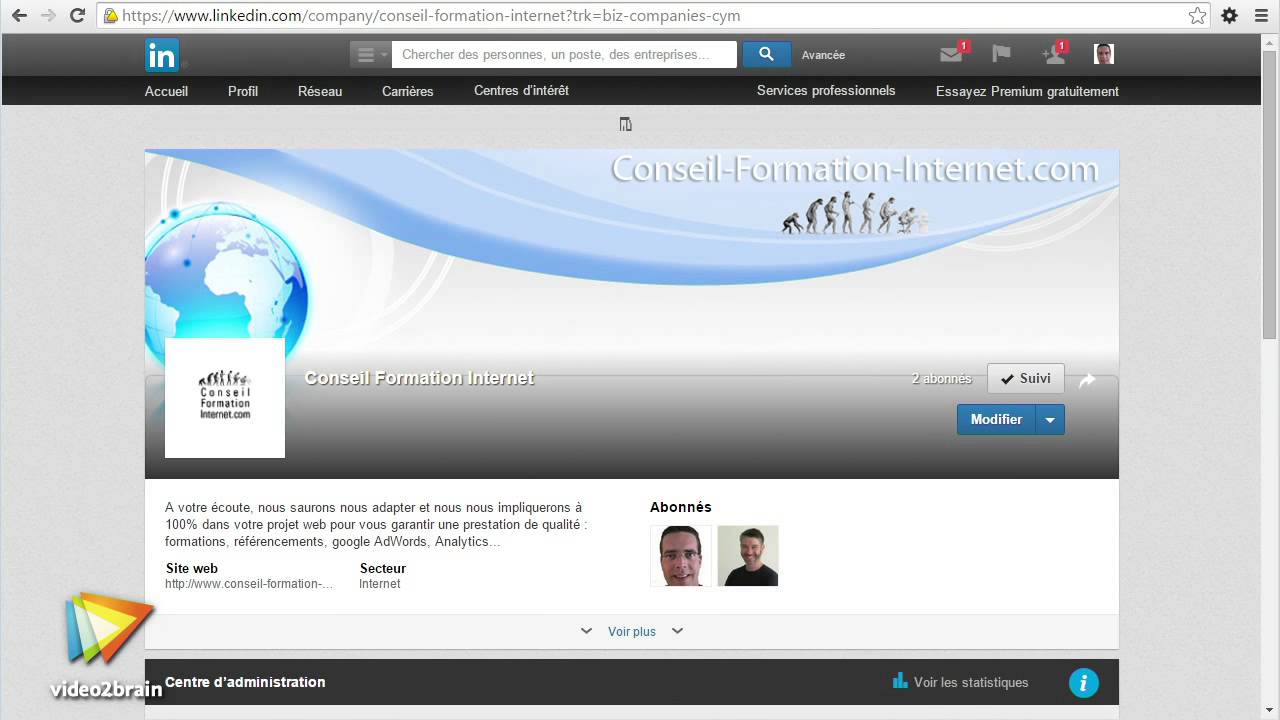Click the Centre d'administration heading
The width and height of the screenshot is (1280, 720).
tap(245, 682)
